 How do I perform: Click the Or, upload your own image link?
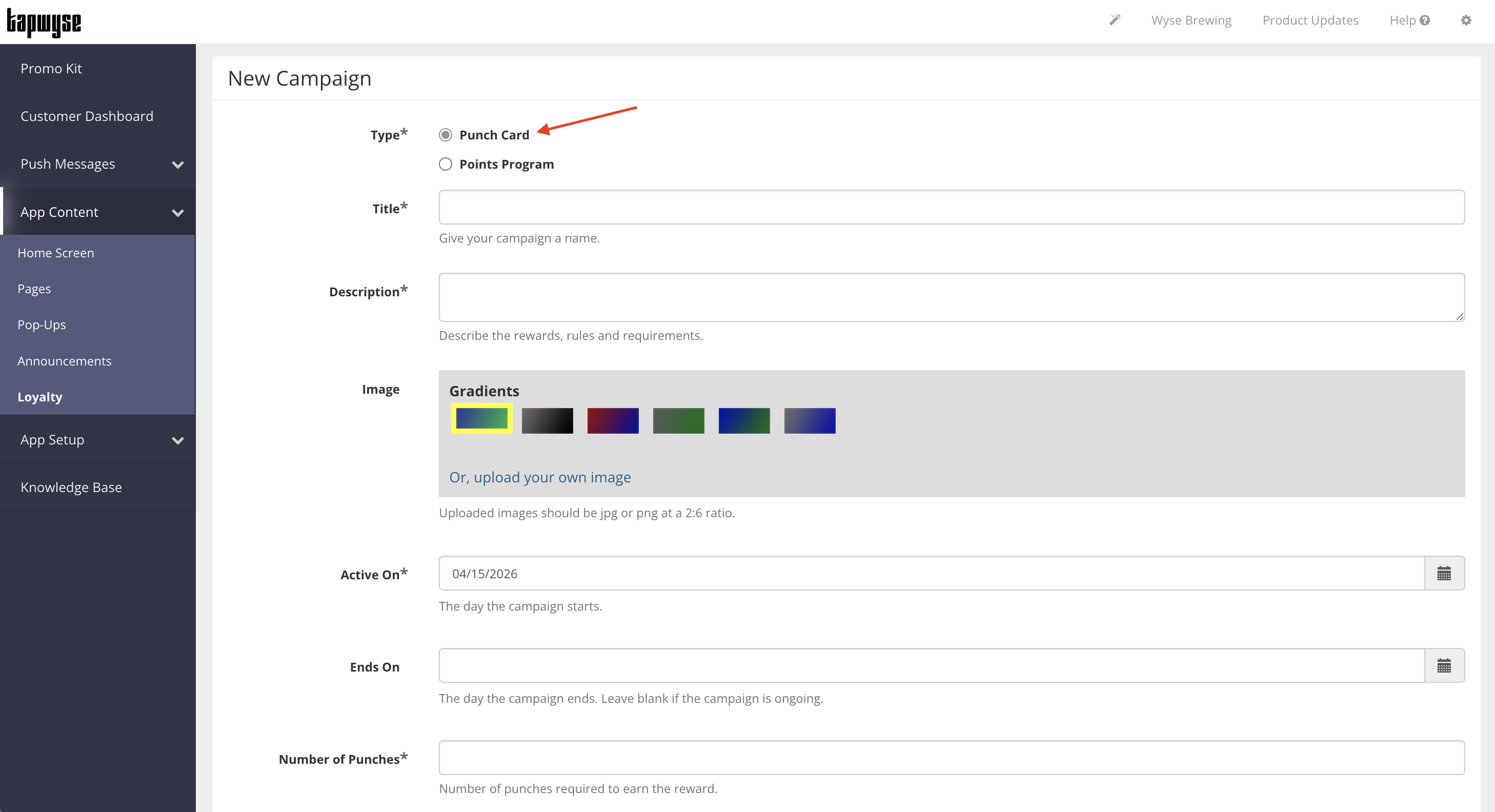pos(540,477)
